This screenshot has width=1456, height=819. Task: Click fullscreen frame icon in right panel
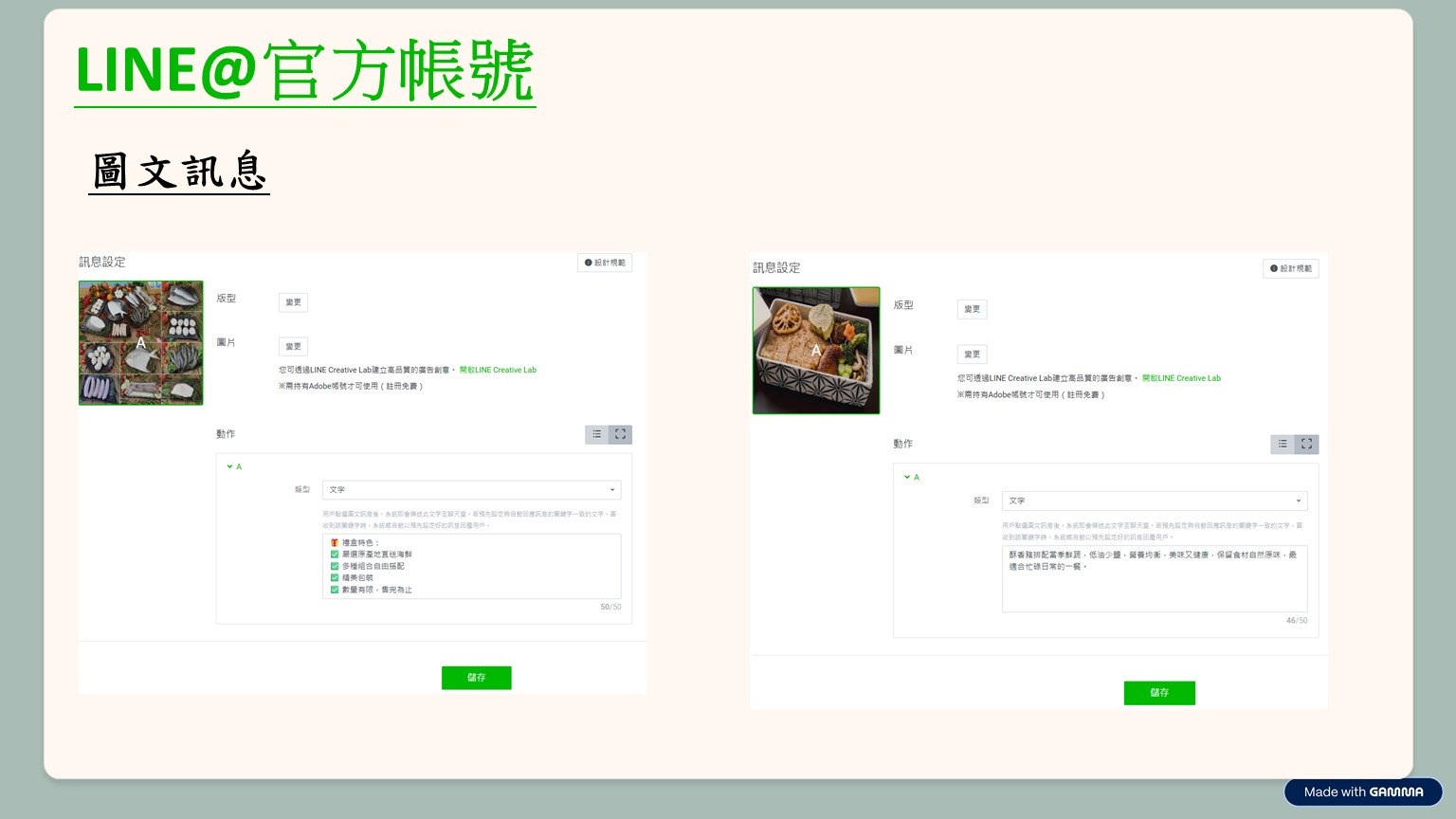click(x=1306, y=444)
